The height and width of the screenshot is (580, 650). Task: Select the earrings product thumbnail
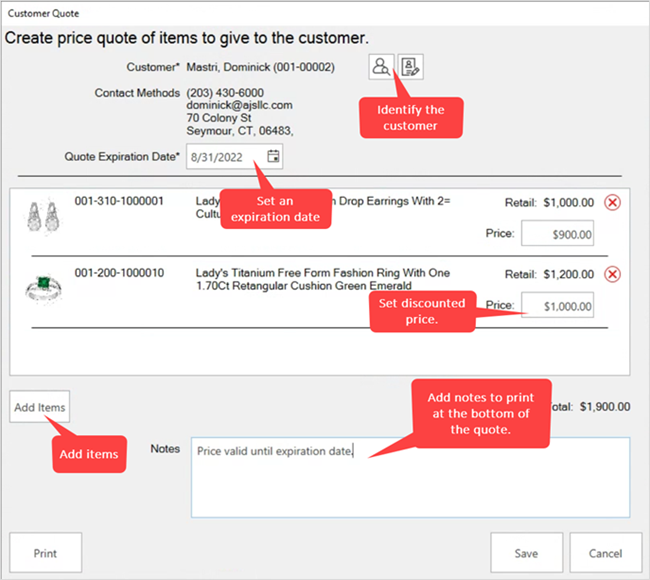coord(41,217)
